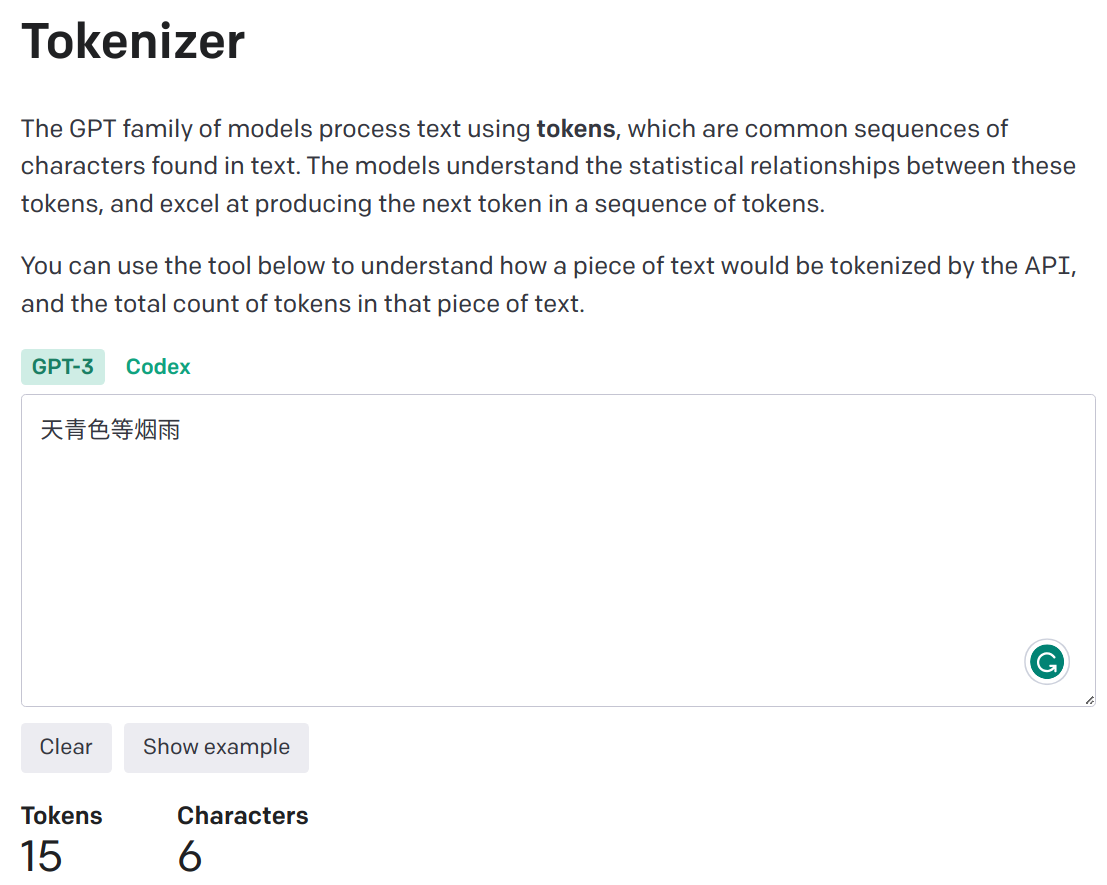Click the Characters label above the count

pyautogui.click(x=242, y=815)
